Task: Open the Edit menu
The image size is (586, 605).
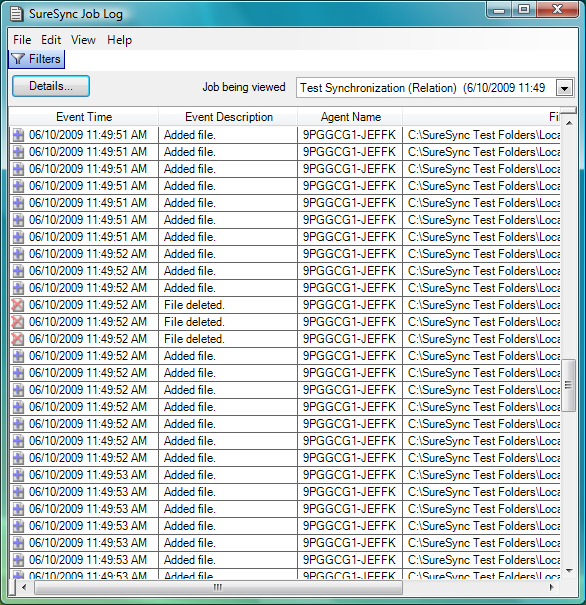Action: click(x=51, y=40)
